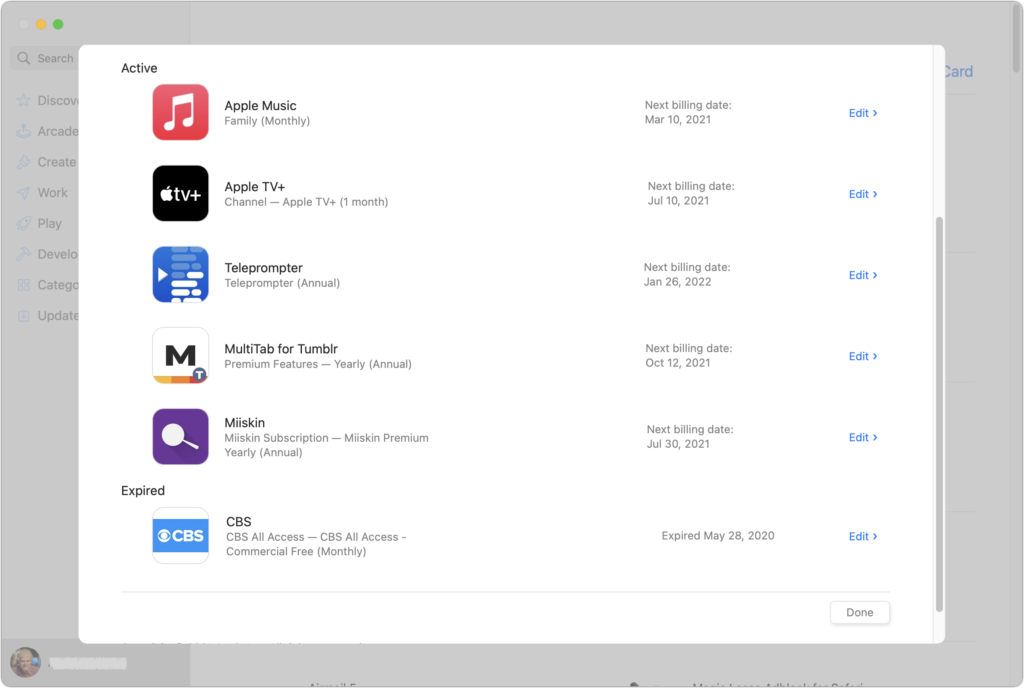The height and width of the screenshot is (688, 1024).
Task: Click inside the Search field
Action: pos(55,58)
